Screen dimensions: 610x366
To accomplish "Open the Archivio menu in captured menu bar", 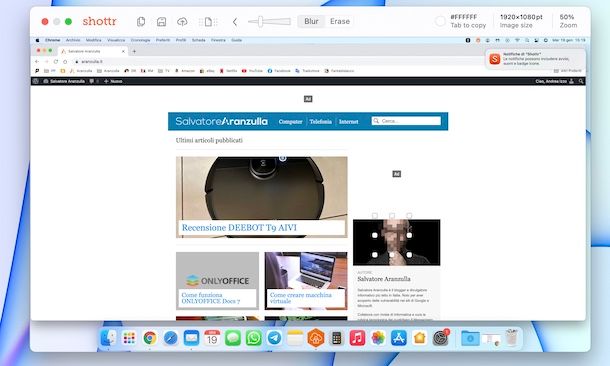I will click(x=73, y=40).
